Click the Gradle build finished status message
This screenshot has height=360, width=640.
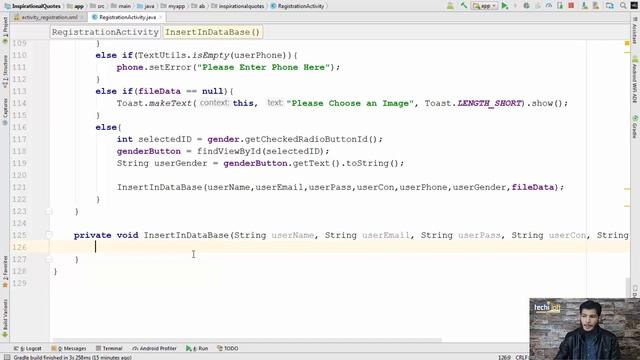click(x=73, y=357)
